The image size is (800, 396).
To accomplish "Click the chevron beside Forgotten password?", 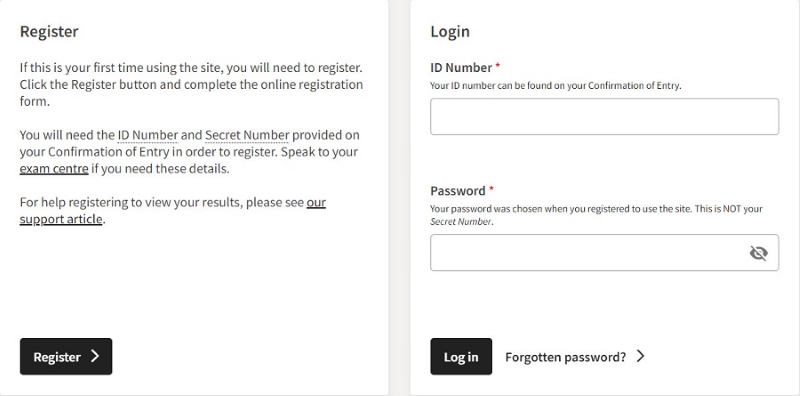I will pyautogui.click(x=641, y=356).
